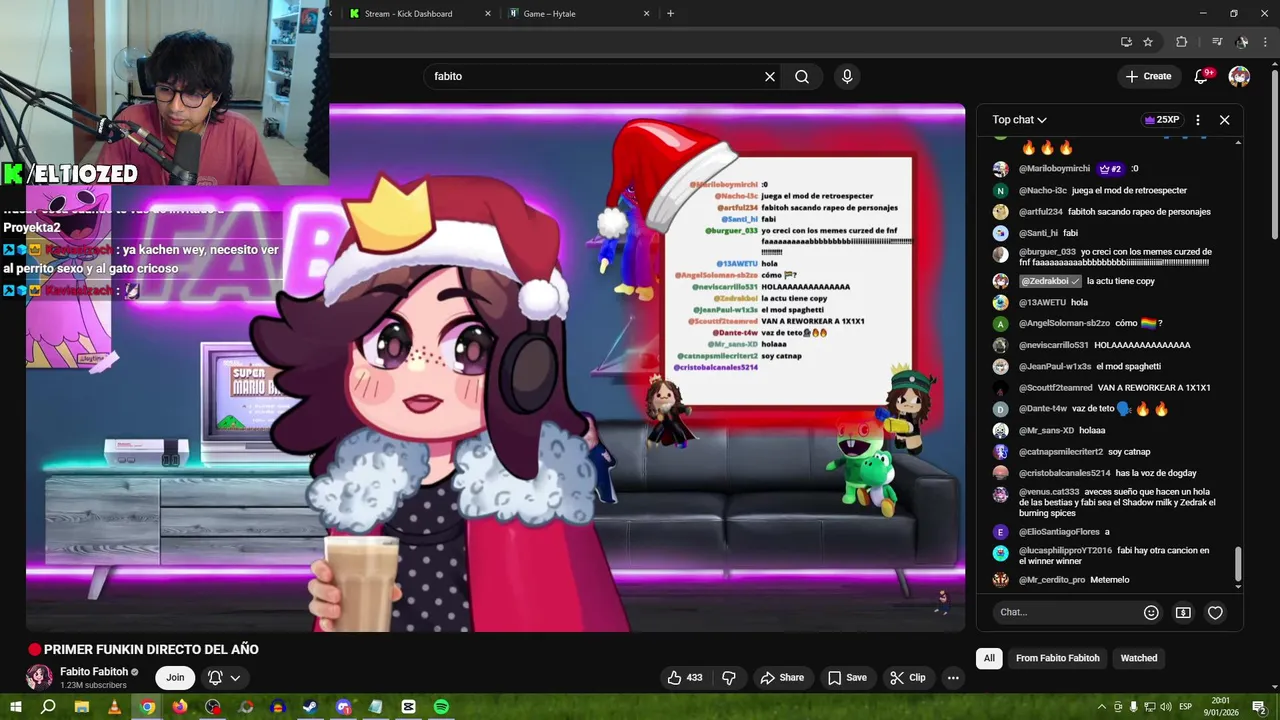Image resolution: width=1280 pixels, height=720 pixels.
Task: Open CapCut from the taskbar
Action: [408, 707]
